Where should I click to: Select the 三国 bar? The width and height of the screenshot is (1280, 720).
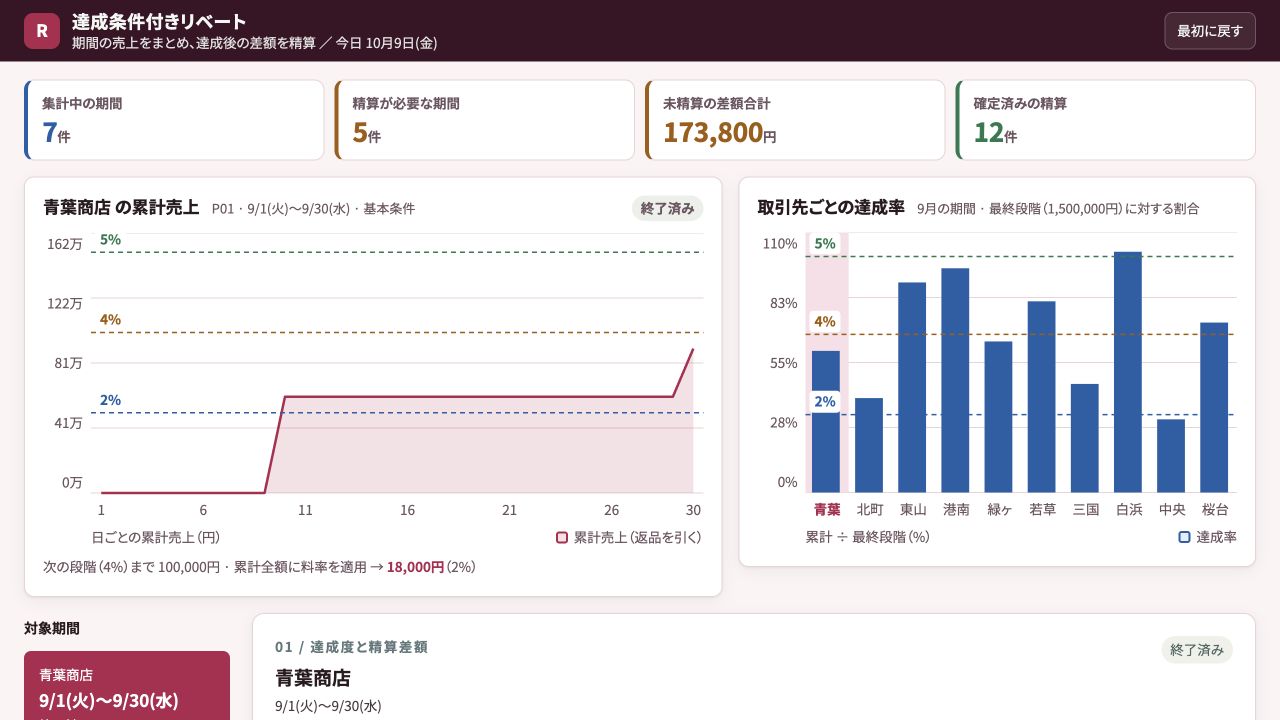[1085, 438]
